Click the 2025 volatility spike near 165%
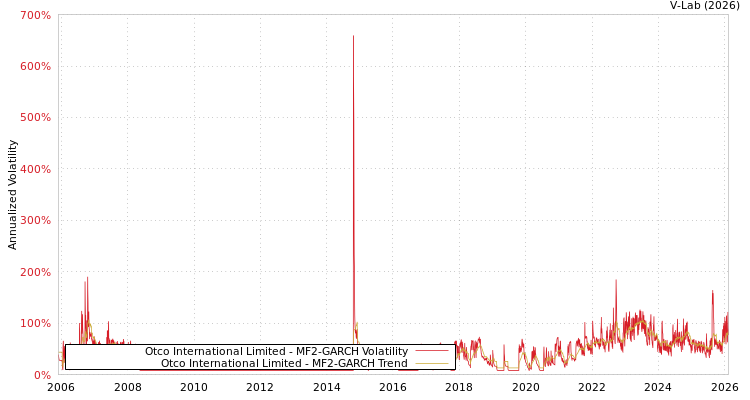This screenshot has width=750, height=400. point(712,291)
